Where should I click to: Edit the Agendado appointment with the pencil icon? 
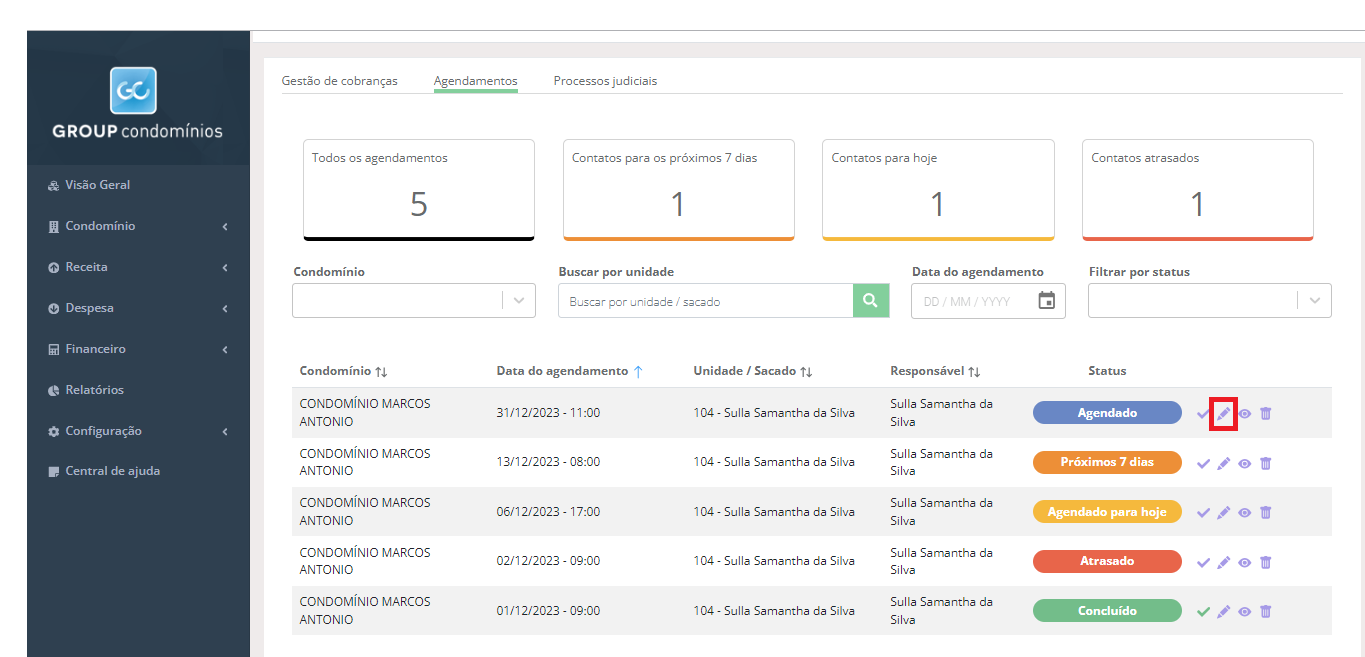point(1223,414)
